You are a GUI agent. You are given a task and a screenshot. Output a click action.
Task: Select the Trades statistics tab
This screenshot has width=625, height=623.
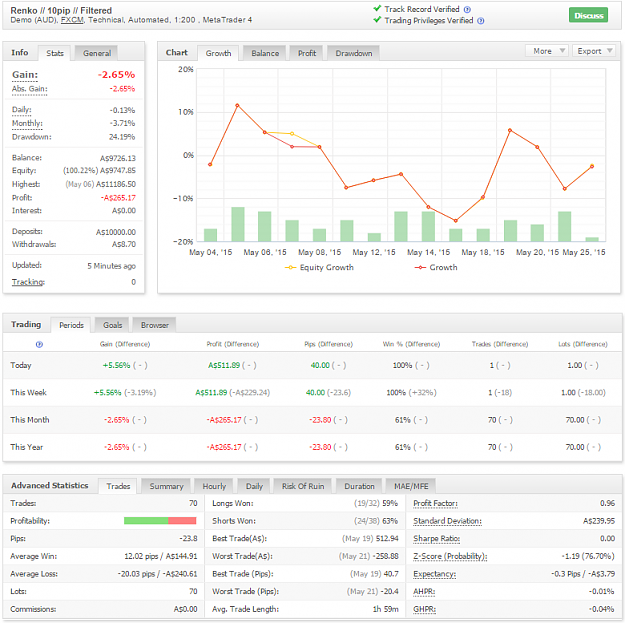[118, 486]
